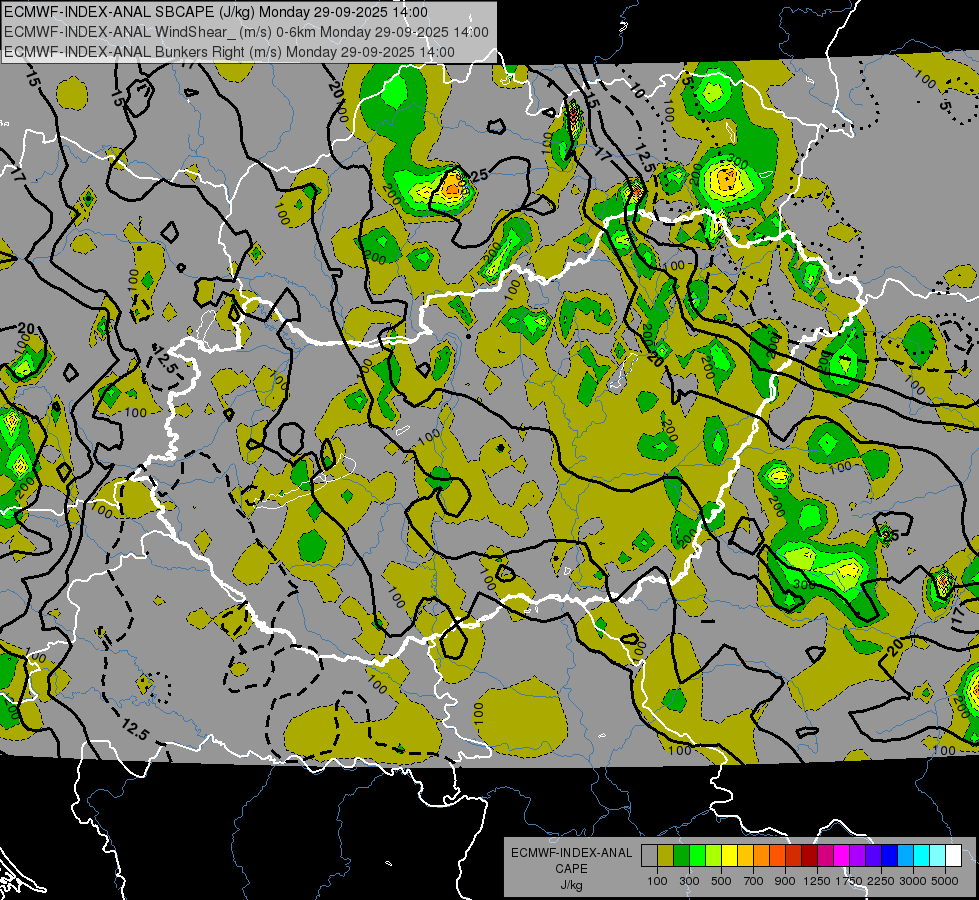Click the legend value 300
The height and width of the screenshot is (900, 979).
click(689, 881)
